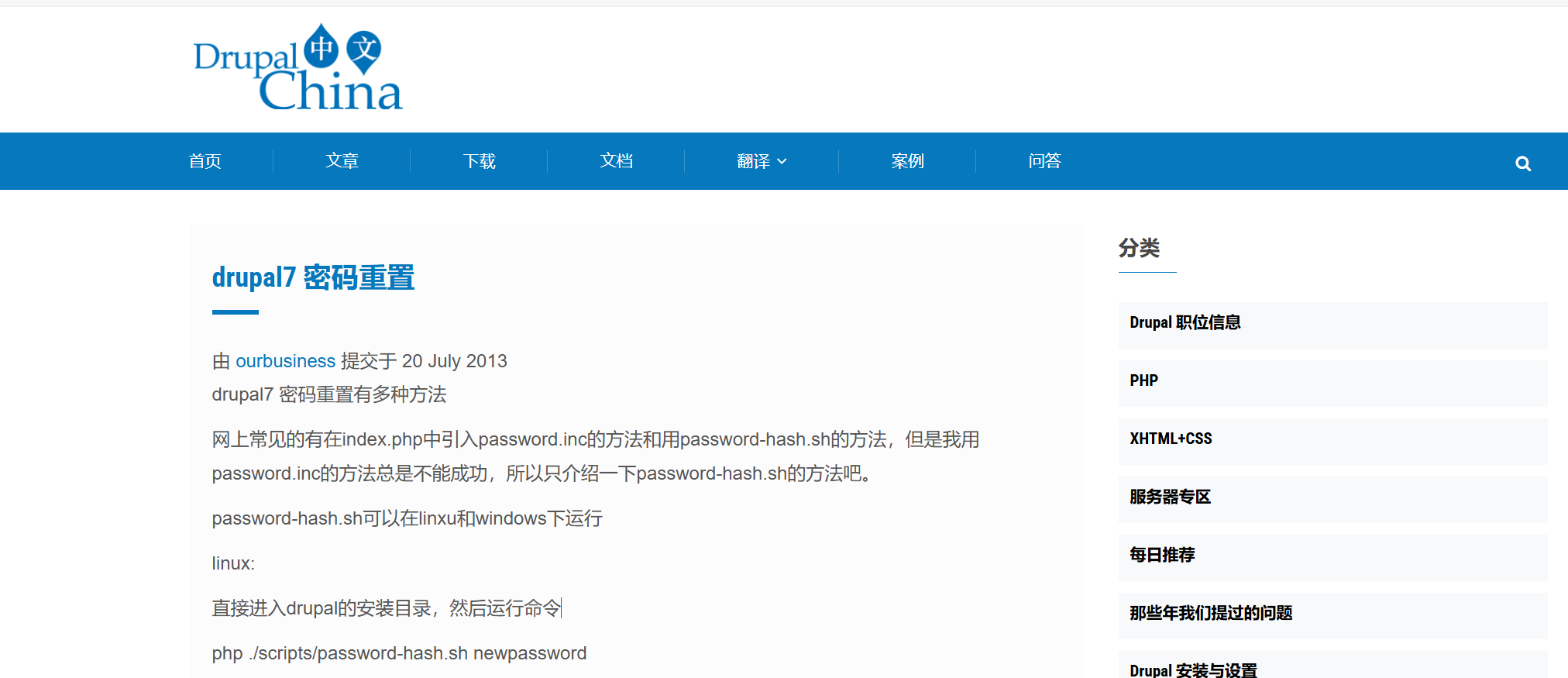Open the 案例 navigation item
This screenshot has width=1568, height=678.
tap(908, 161)
